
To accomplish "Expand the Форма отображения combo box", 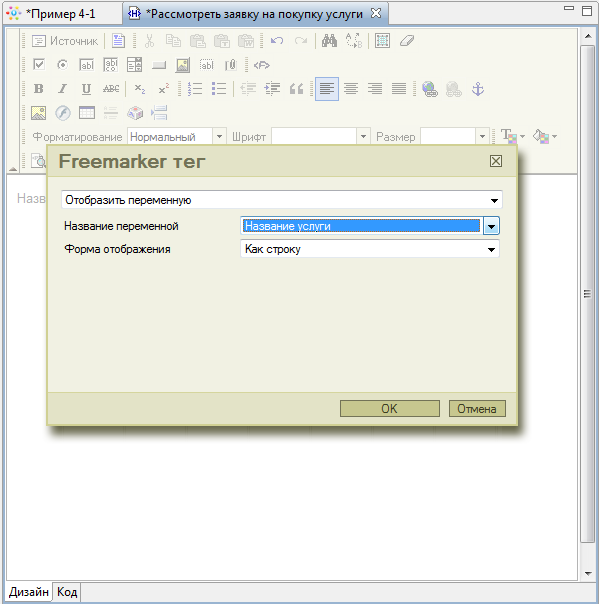I will coord(370,249).
